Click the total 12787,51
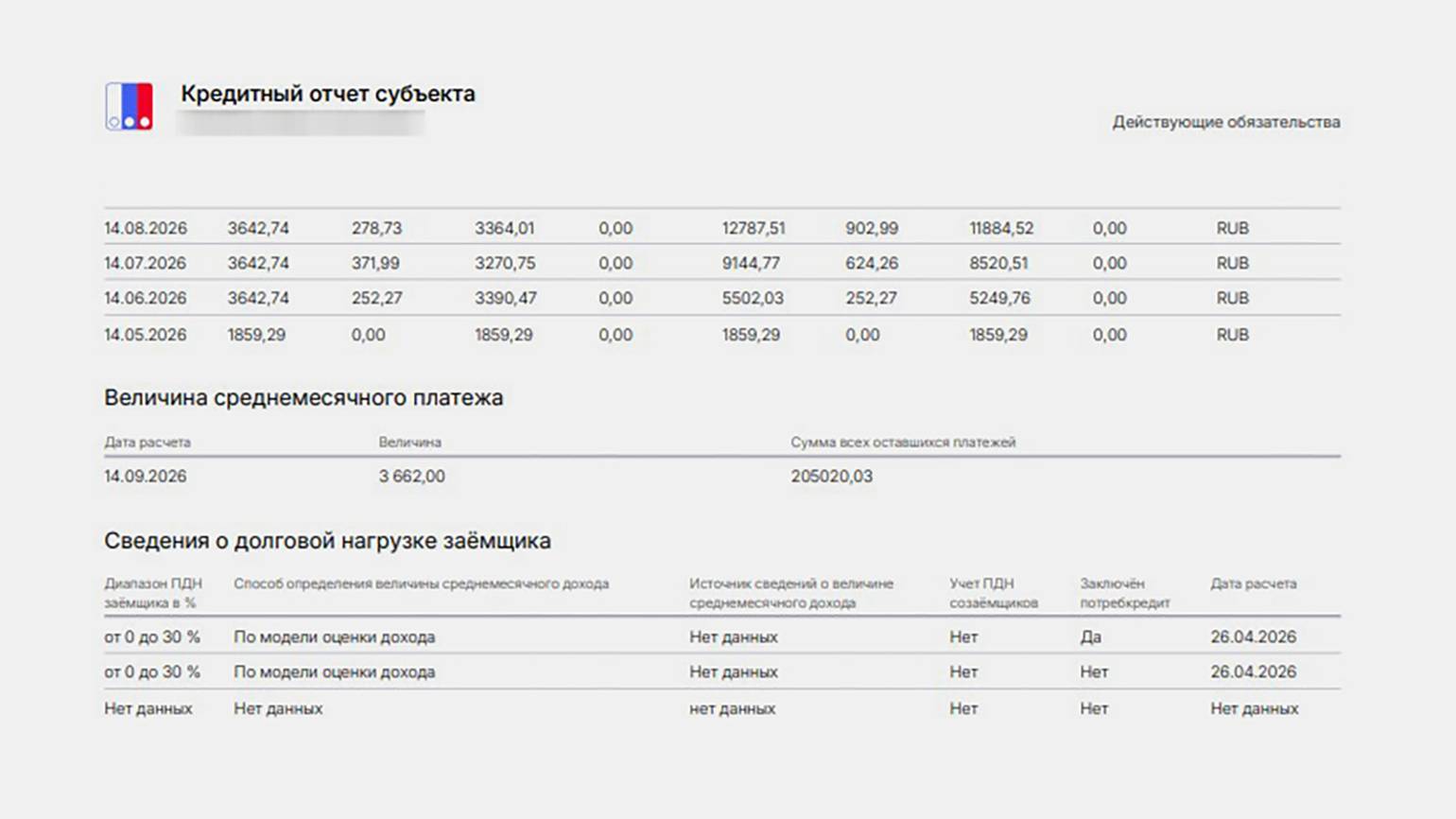The image size is (1456, 819). pos(754,228)
